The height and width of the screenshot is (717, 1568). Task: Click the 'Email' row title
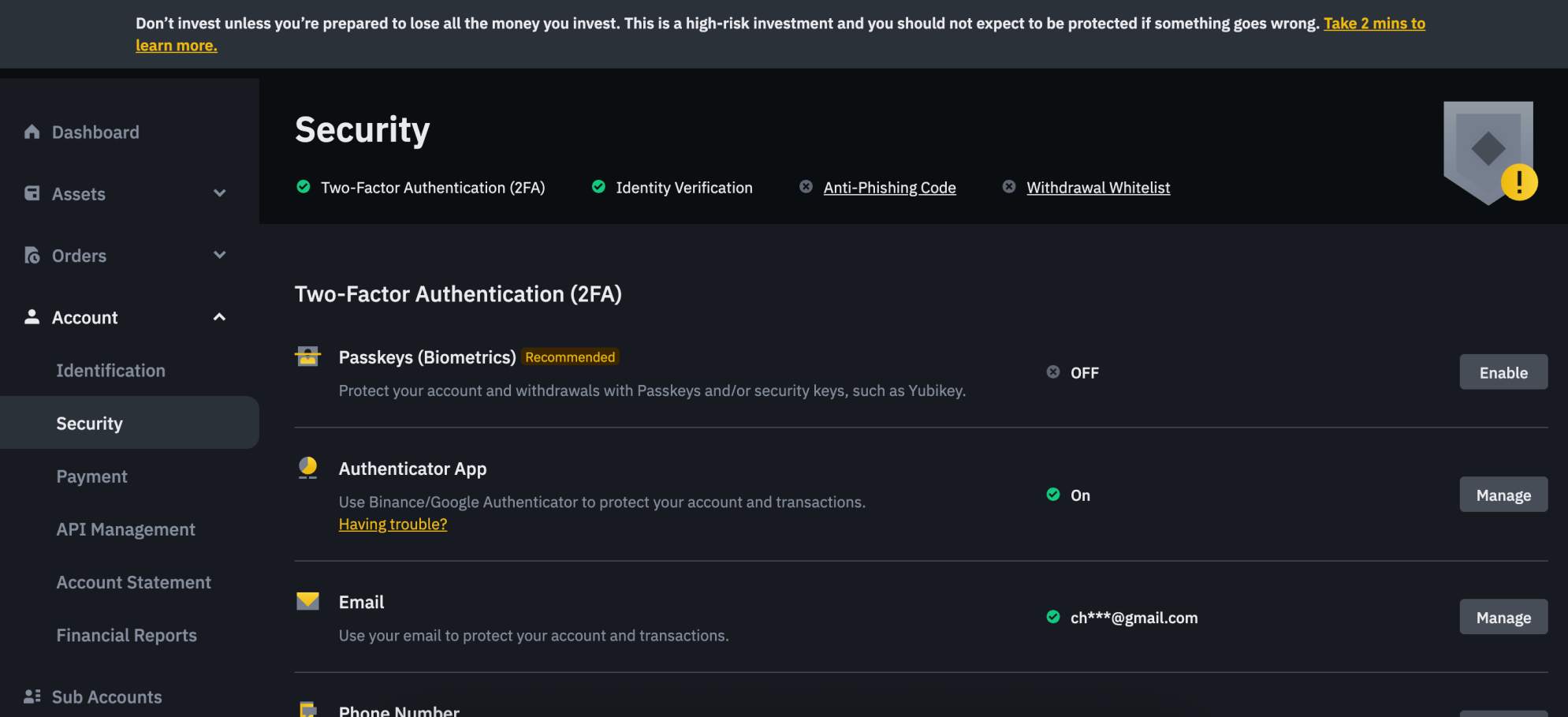click(361, 602)
